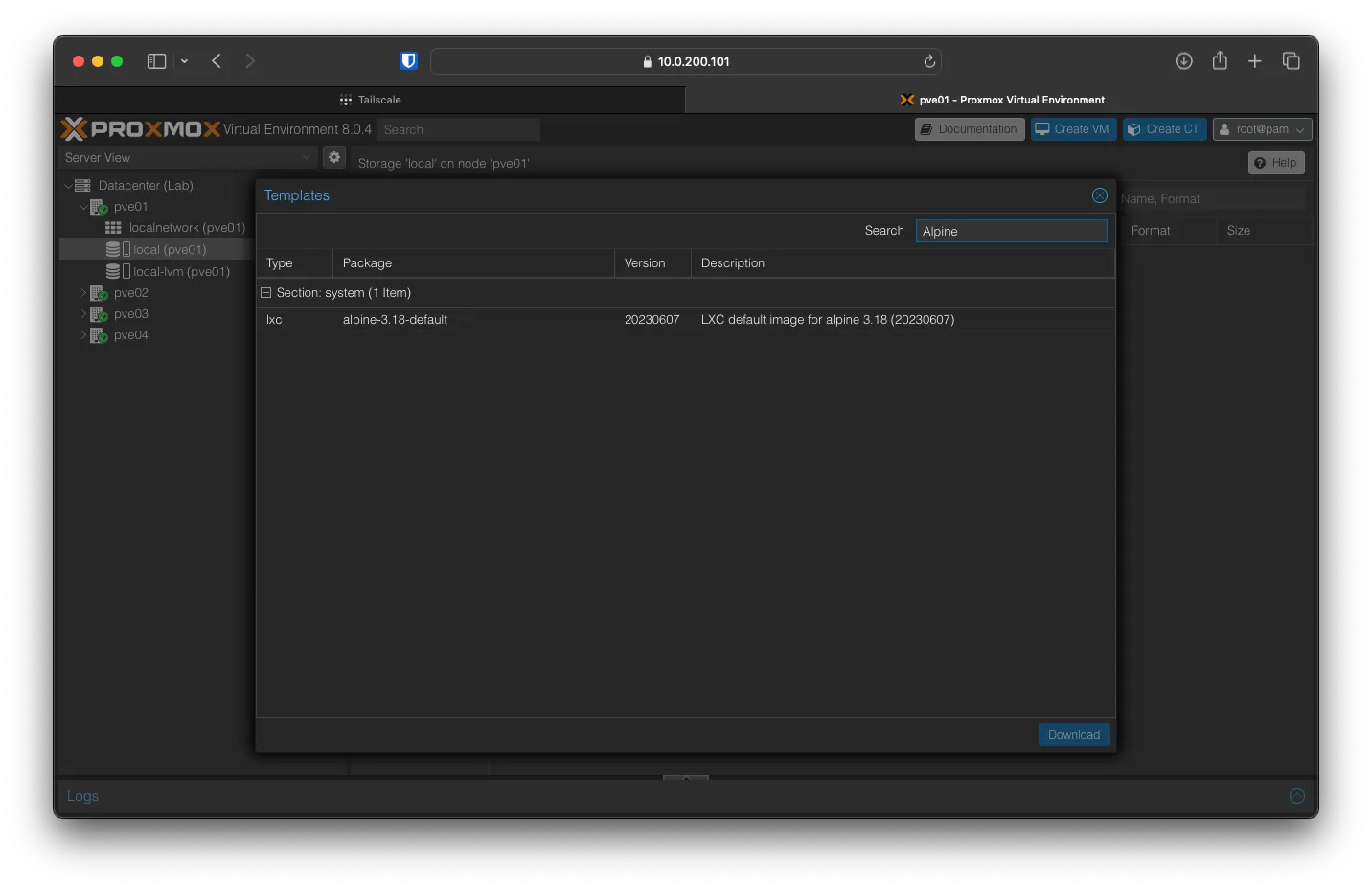Open the Documentation button
This screenshot has width=1372, height=889.
pos(970,129)
